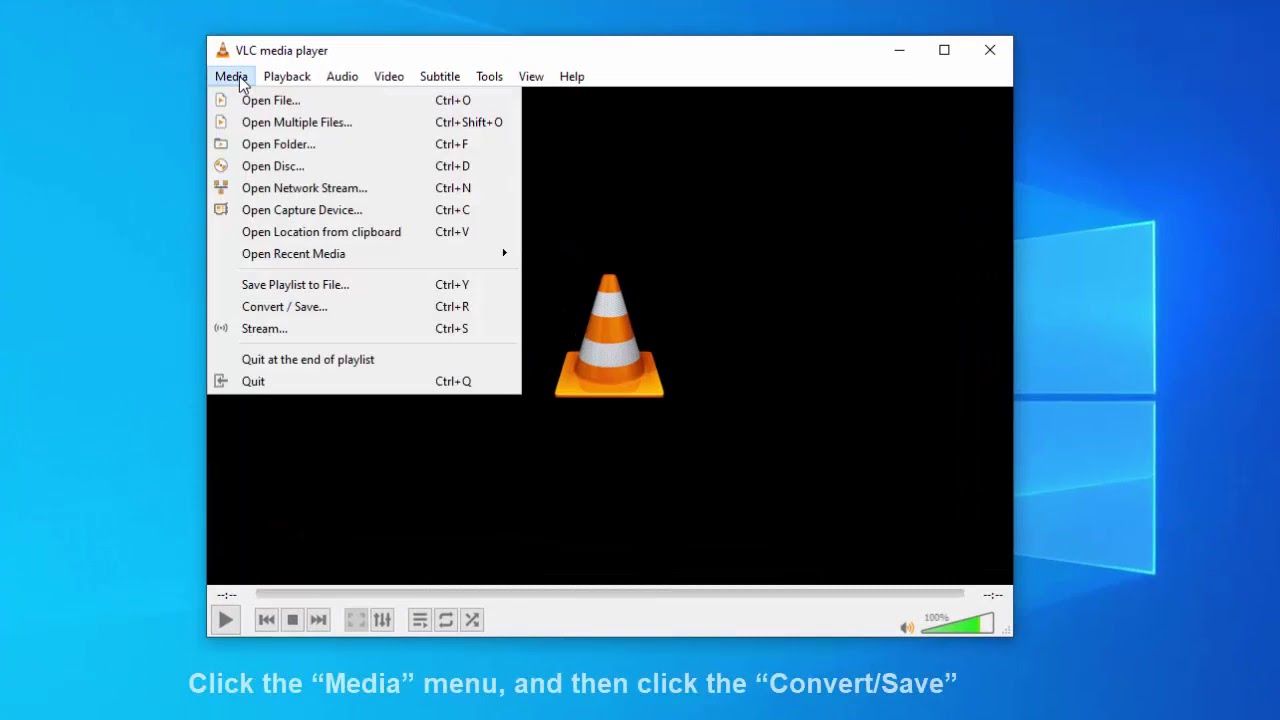
Task: Click the remaining time label
Action: click(x=993, y=595)
